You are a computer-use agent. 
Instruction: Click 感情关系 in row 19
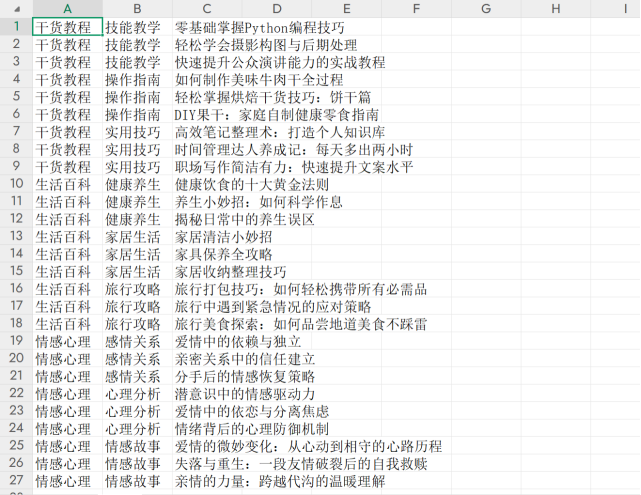tap(133, 341)
